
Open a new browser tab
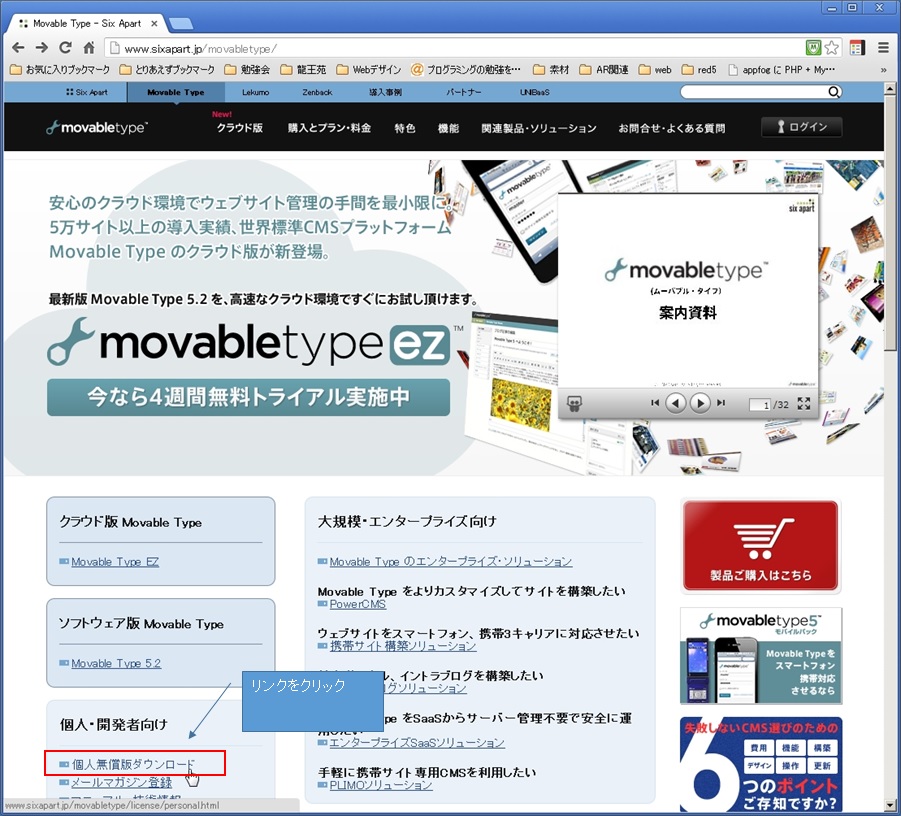tap(181, 24)
